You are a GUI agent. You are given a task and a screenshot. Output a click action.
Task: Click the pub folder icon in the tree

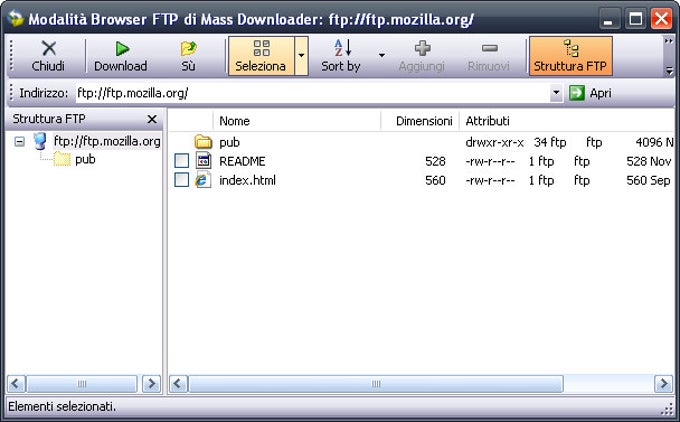click(62, 160)
